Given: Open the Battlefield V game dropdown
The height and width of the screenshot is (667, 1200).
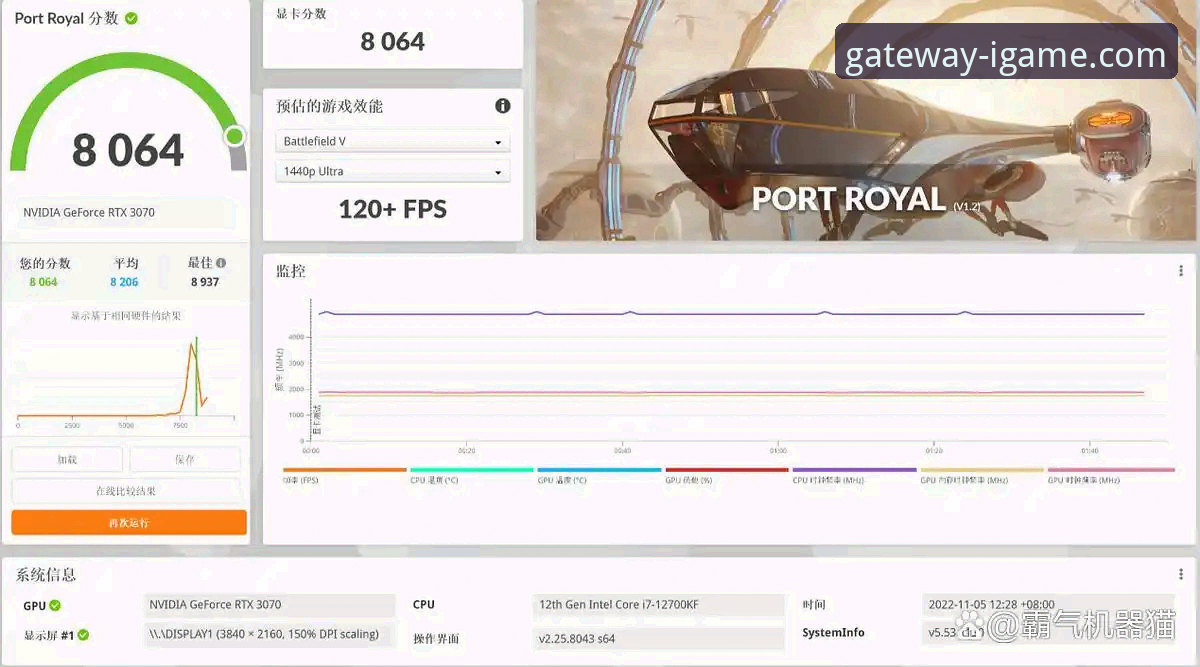Looking at the screenshot, I should click(392, 142).
